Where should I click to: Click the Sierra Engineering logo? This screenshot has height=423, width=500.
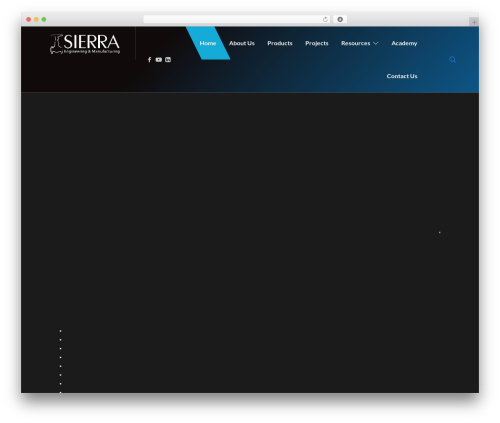coord(85,44)
